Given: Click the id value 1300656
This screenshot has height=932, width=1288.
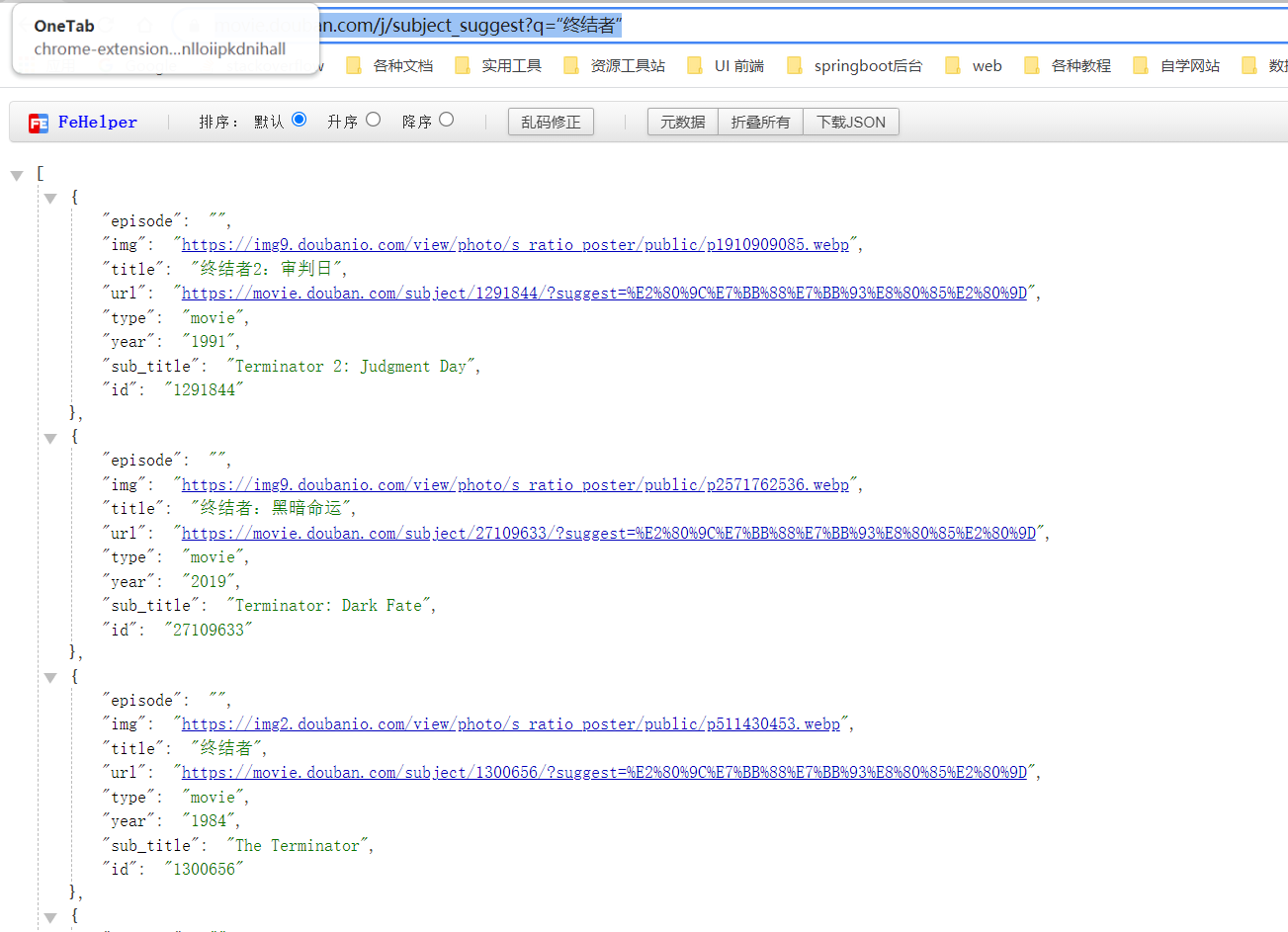Looking at the screenshot, I should (204, 870).
